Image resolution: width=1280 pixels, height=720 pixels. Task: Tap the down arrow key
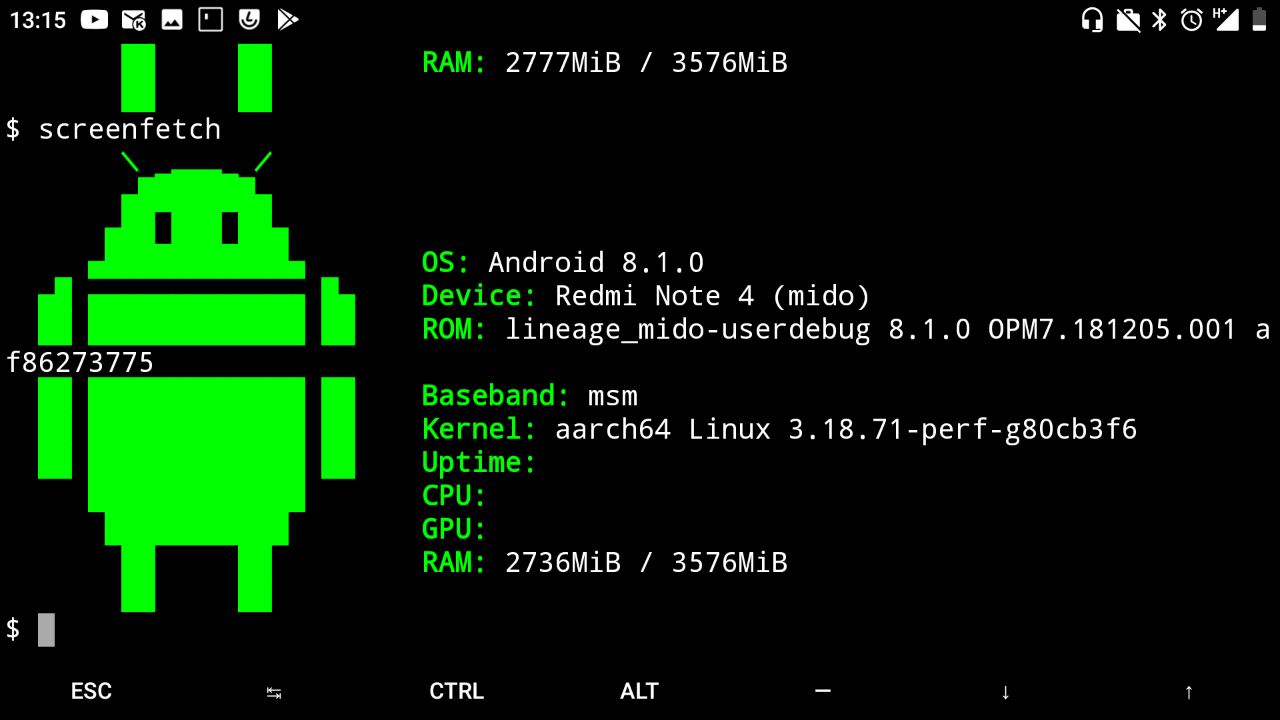point(1005,692)
